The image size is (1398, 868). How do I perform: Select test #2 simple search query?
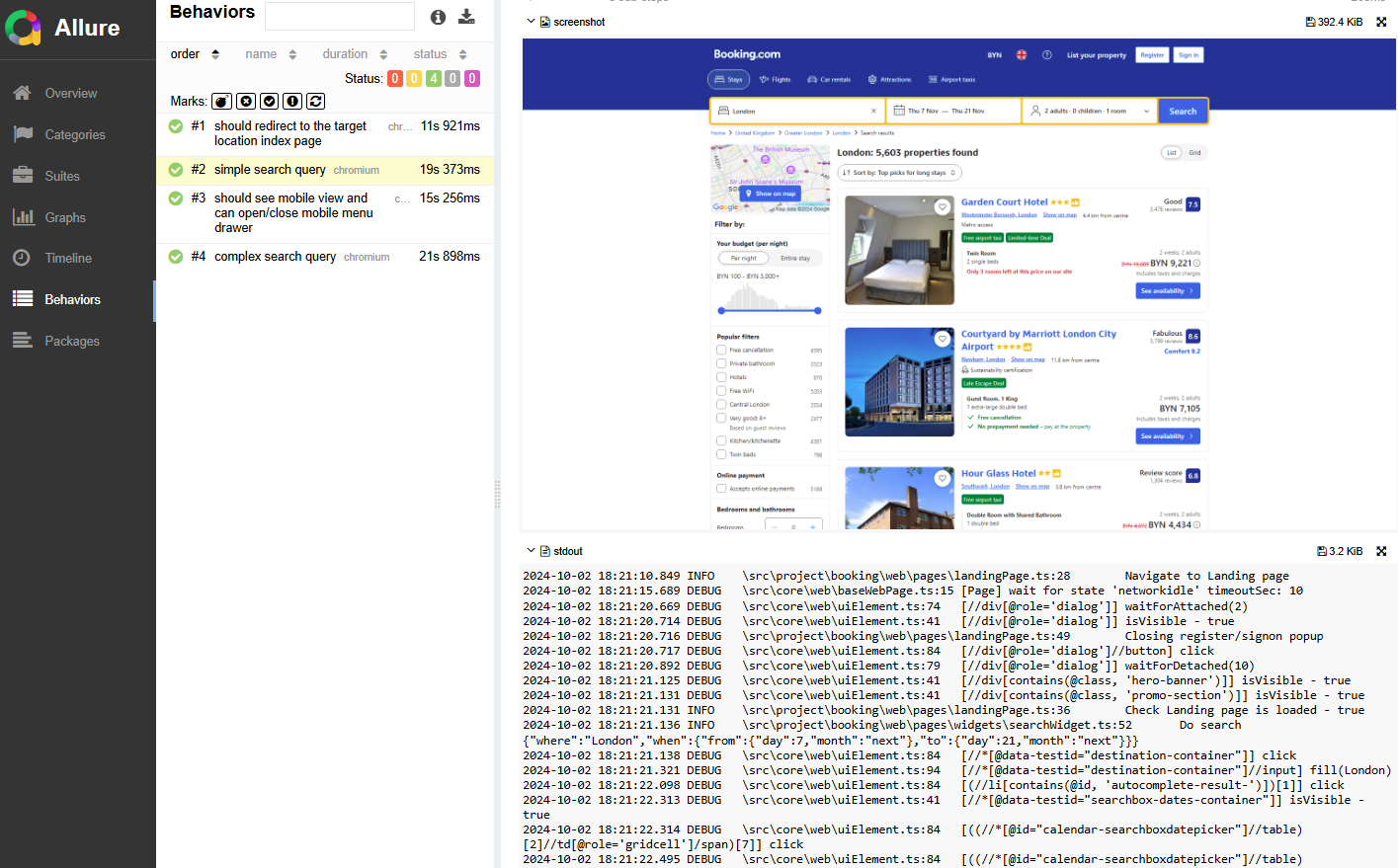pos(325,170)
